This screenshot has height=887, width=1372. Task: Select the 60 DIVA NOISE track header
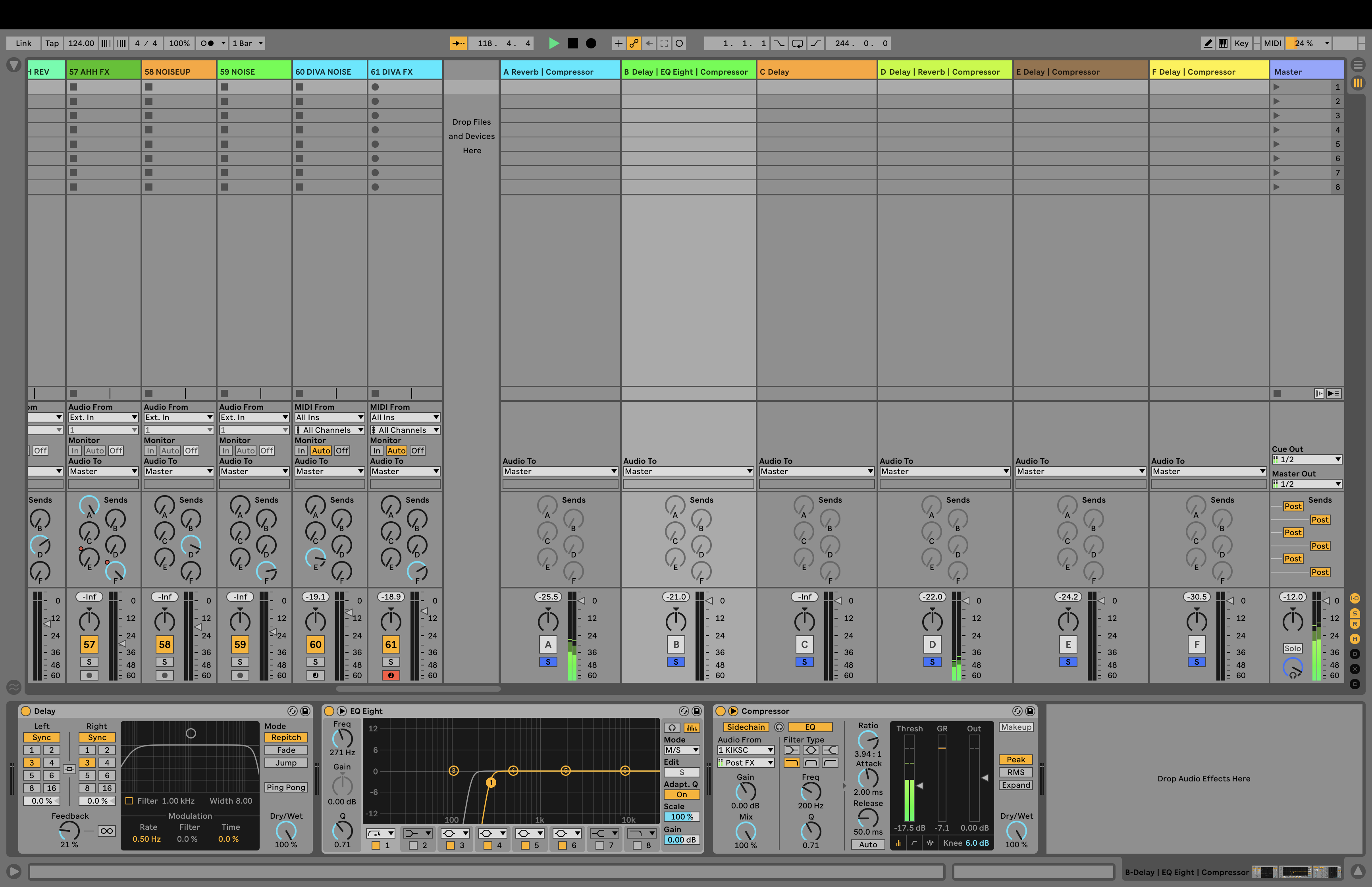point(330,72)
